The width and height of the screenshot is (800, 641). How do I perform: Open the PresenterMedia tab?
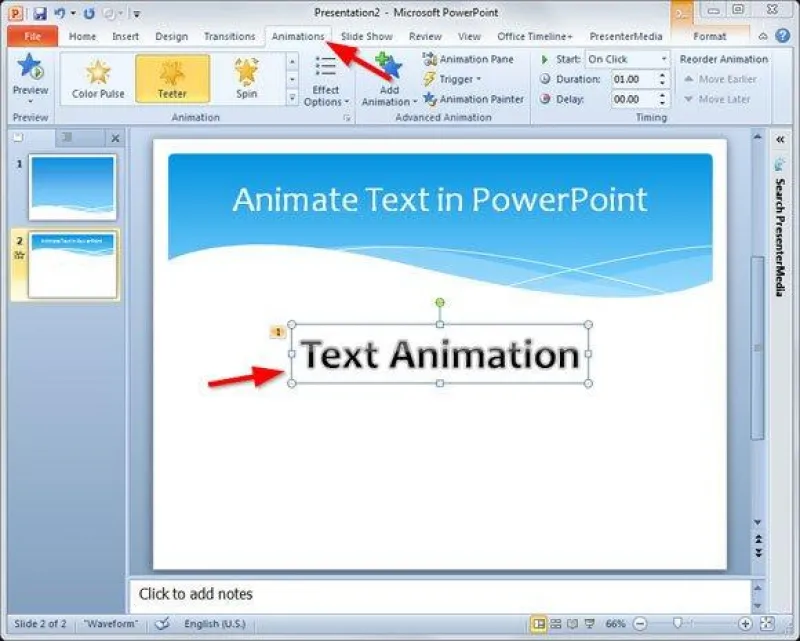pos(626,36)
